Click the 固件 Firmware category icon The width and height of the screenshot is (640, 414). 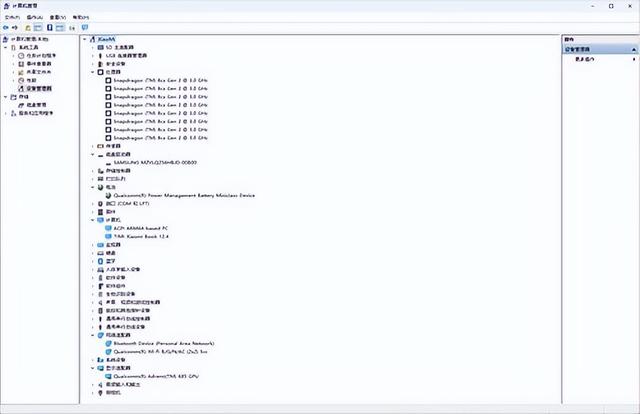pyautogui.click(x=100, y=211)
